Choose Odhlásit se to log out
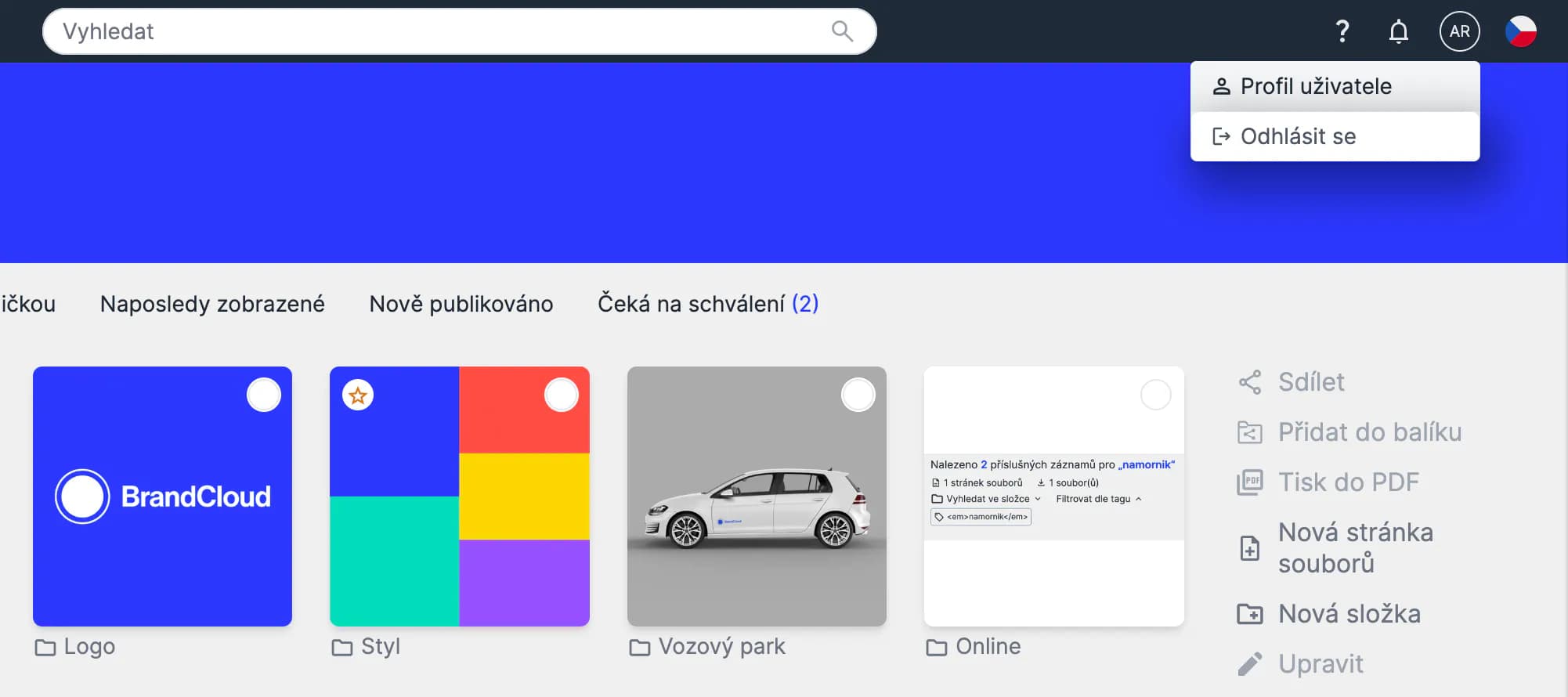 pyautogui.click(x=1298, y=136)
